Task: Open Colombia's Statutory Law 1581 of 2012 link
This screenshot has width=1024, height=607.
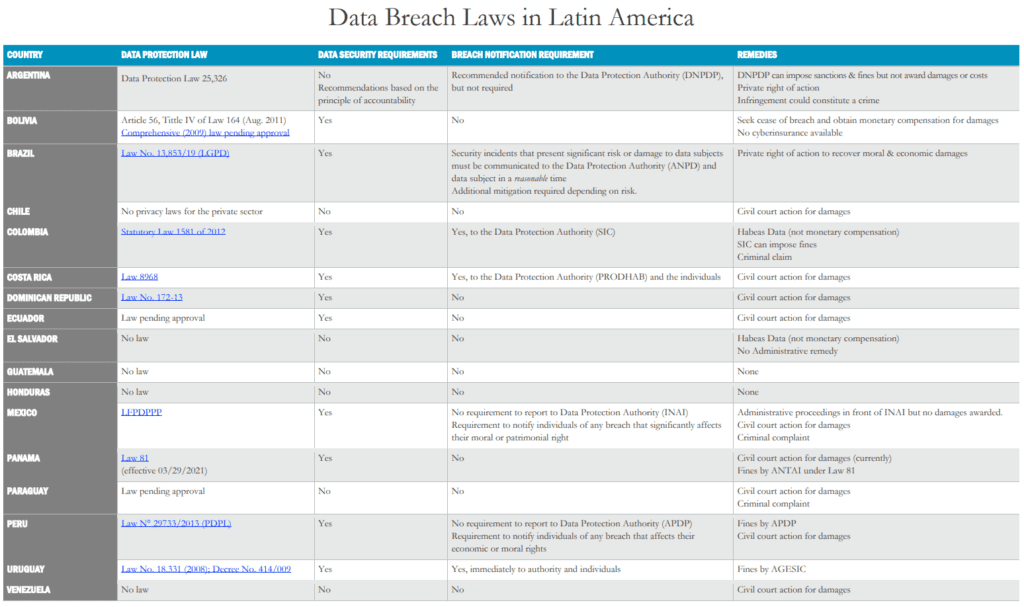Action: [x=173, y=232]
